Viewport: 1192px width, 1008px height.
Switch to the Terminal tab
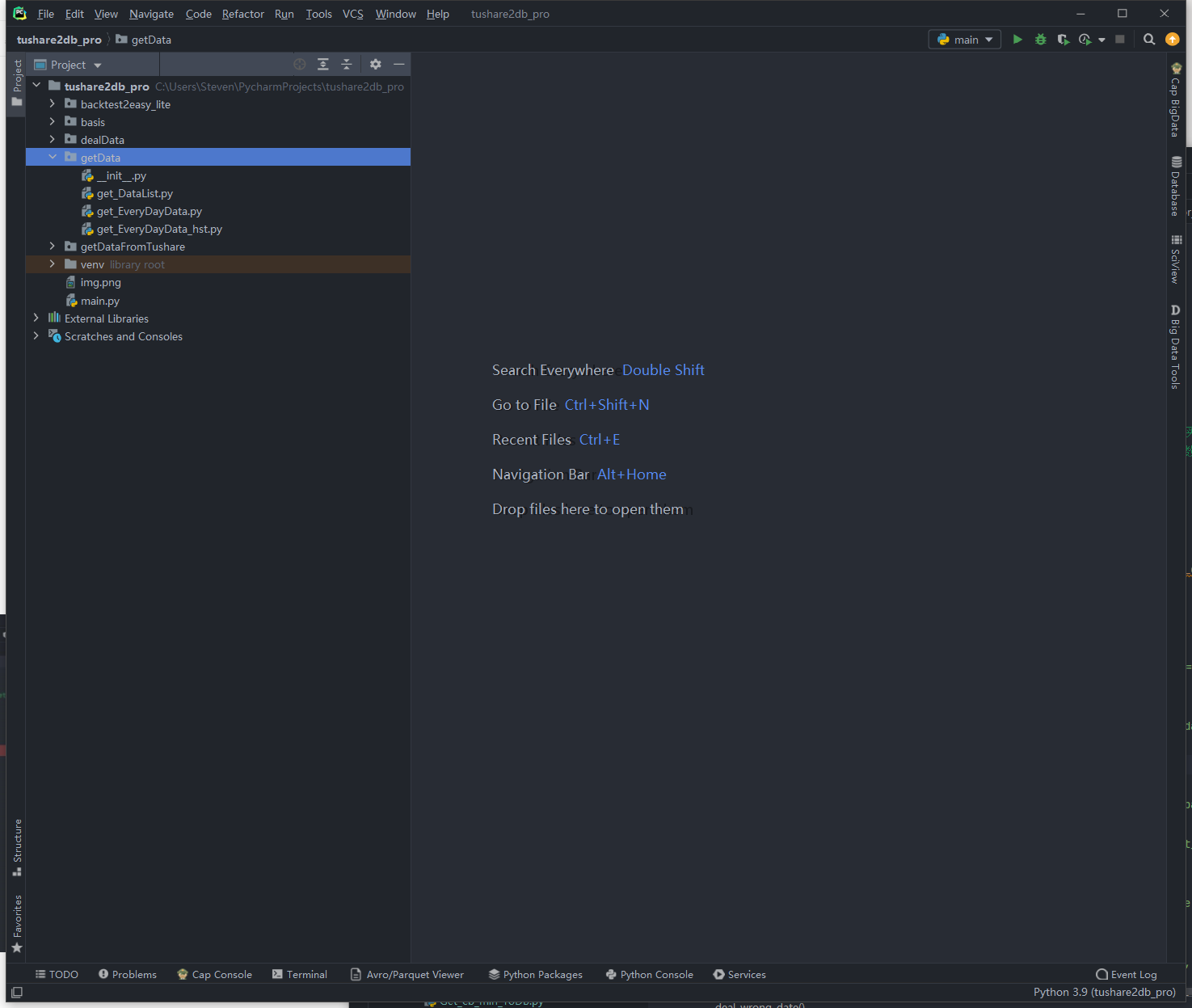click(300, 974)
